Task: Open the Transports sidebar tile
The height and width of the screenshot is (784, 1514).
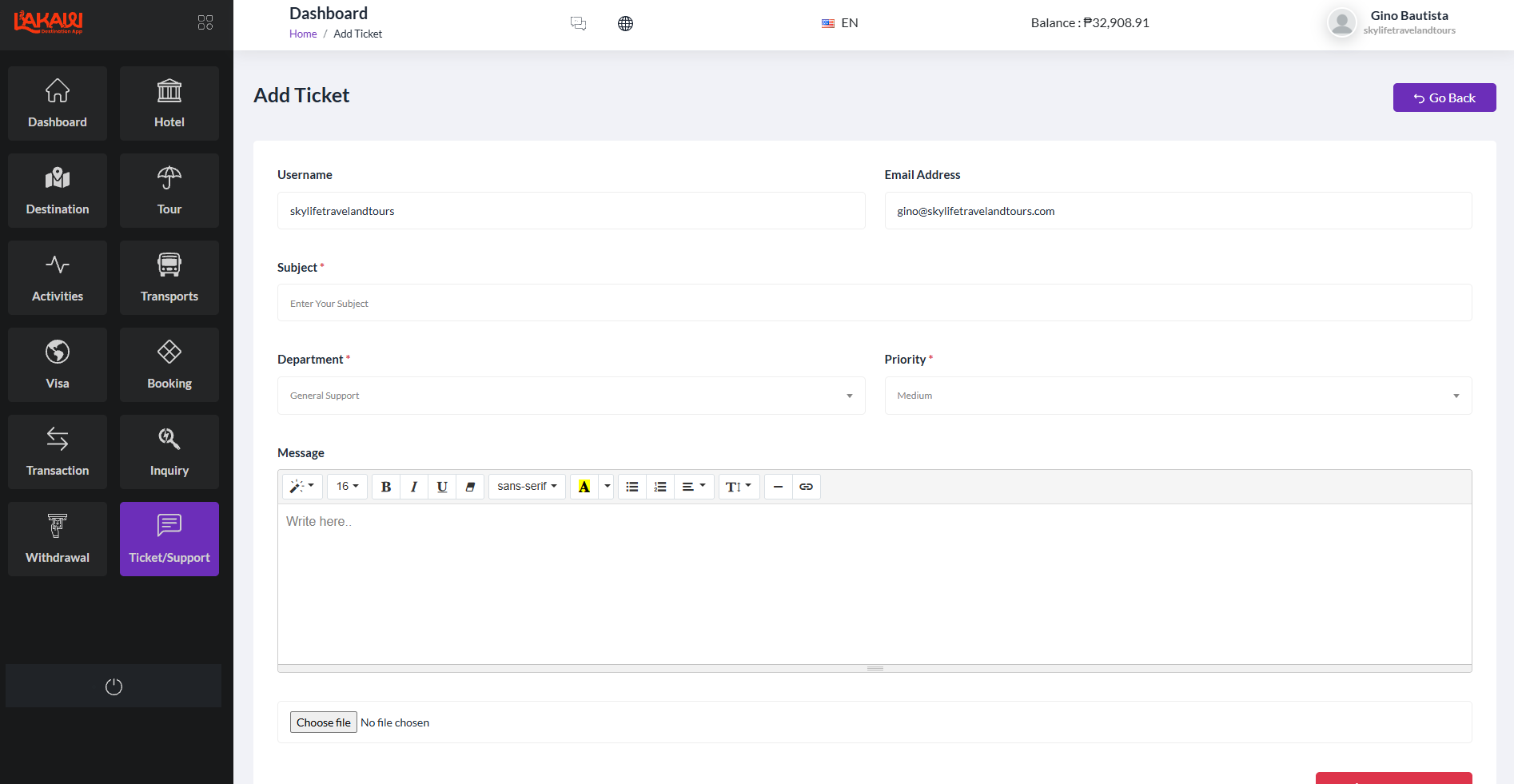Action: pos(169,278)
